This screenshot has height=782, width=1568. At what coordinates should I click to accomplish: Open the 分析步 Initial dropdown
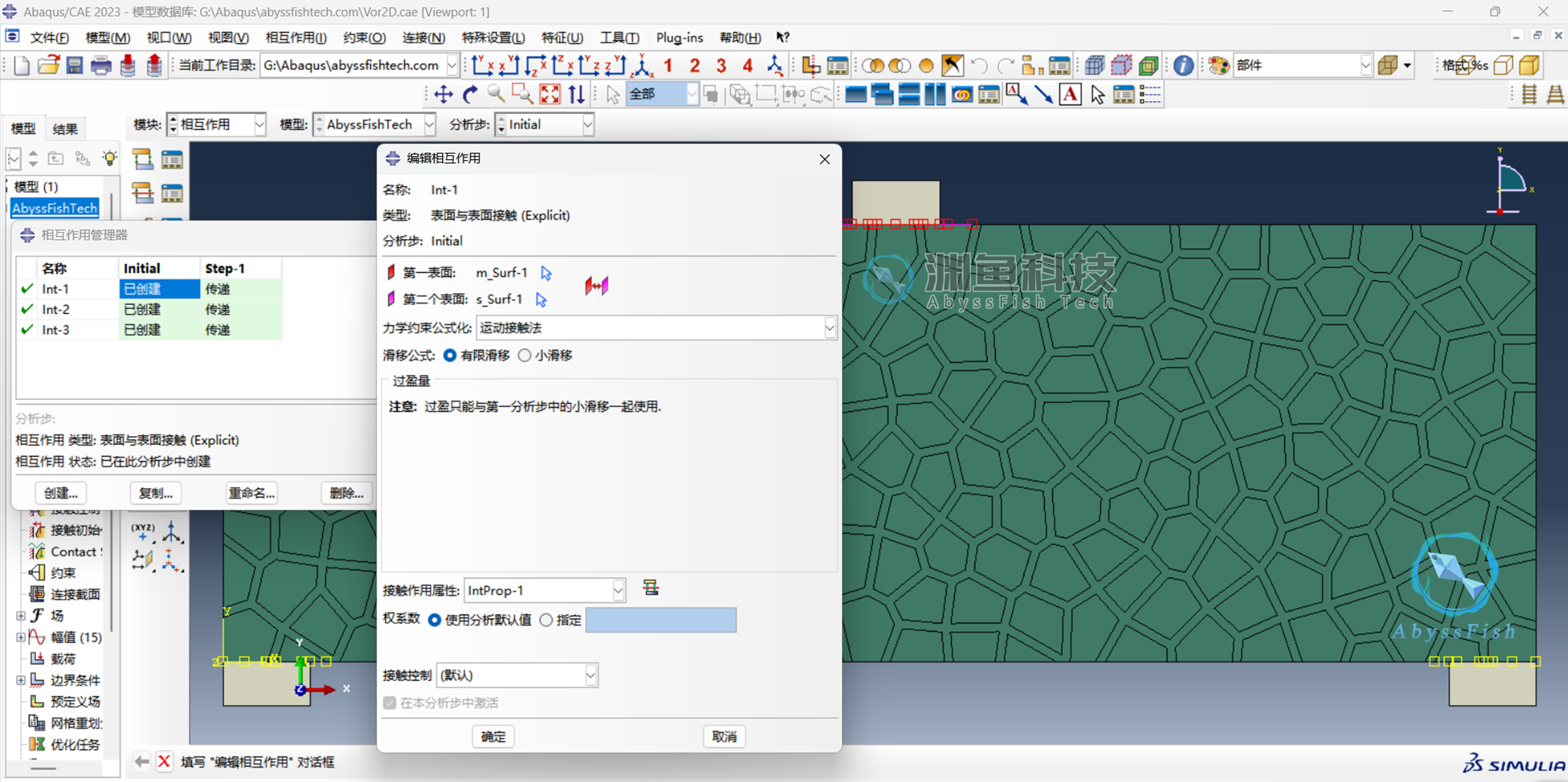587,125
